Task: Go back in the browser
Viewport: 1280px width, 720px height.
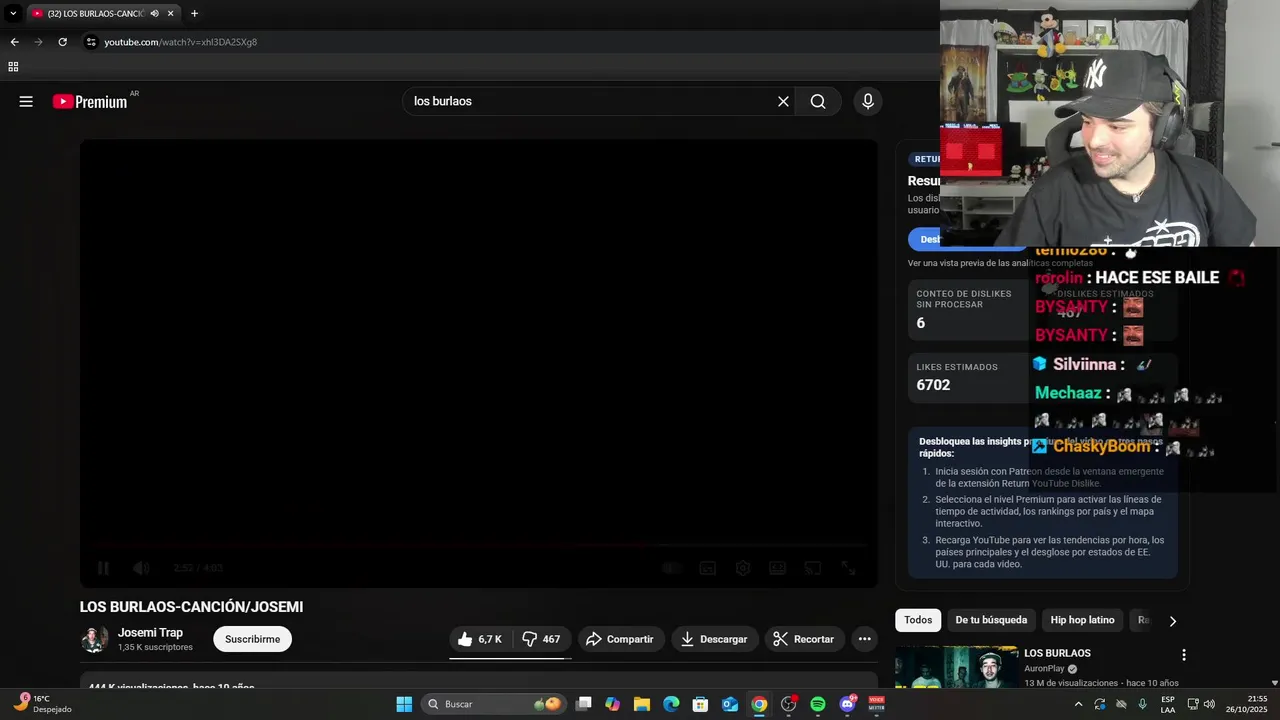Action: 14,42
